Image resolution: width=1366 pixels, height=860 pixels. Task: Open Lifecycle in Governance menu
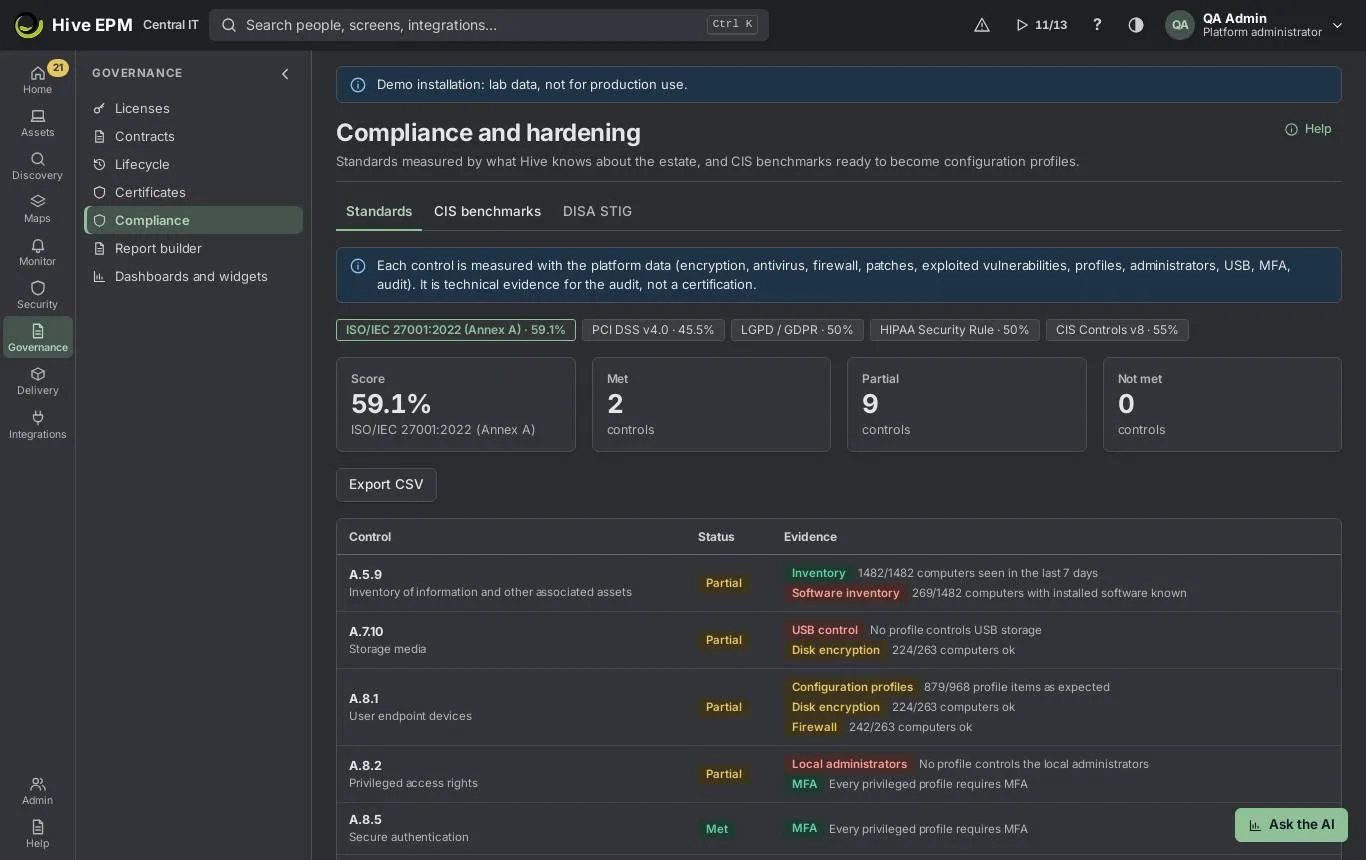coord(193,164)
